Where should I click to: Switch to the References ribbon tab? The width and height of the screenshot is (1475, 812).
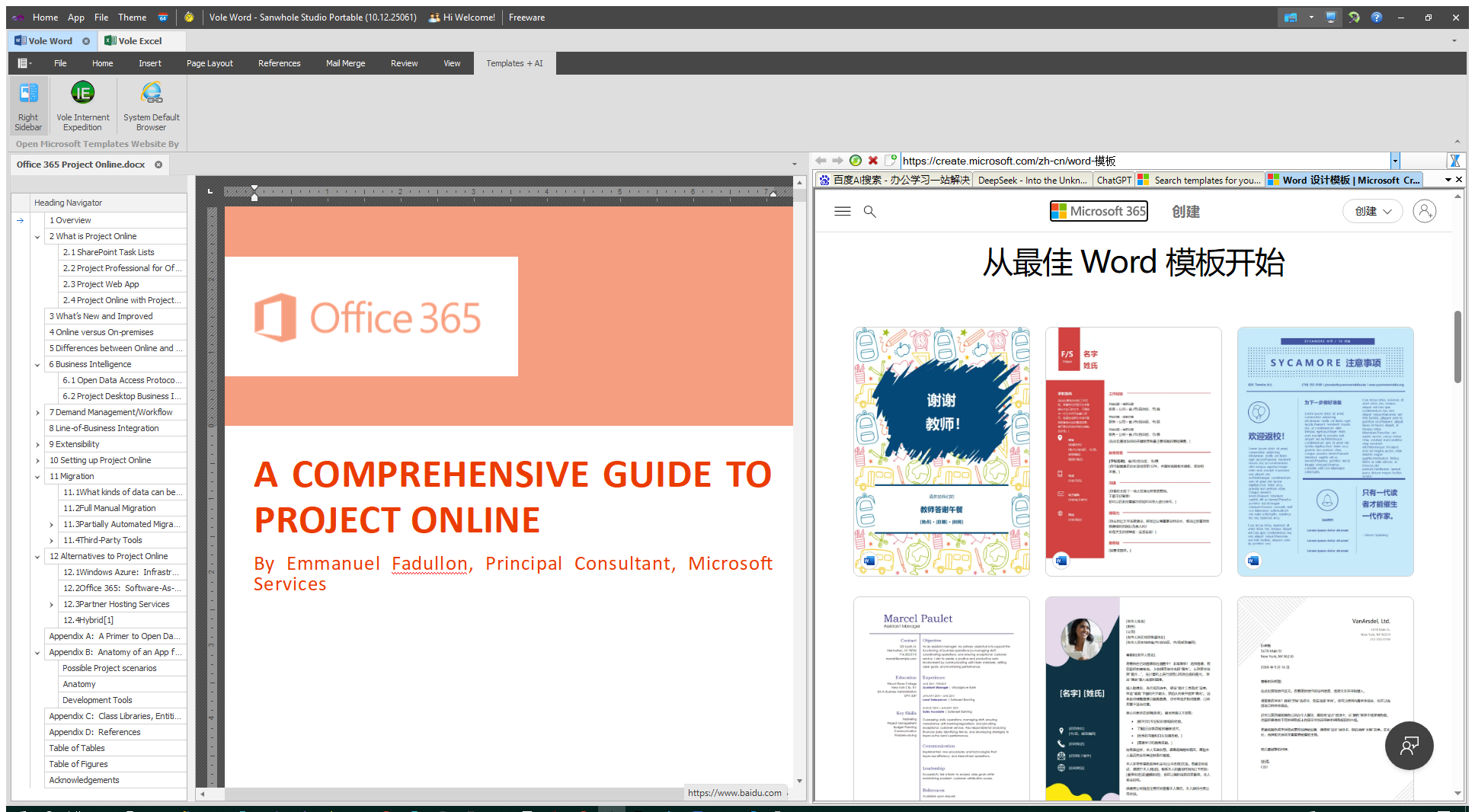(x=279, y=63)
